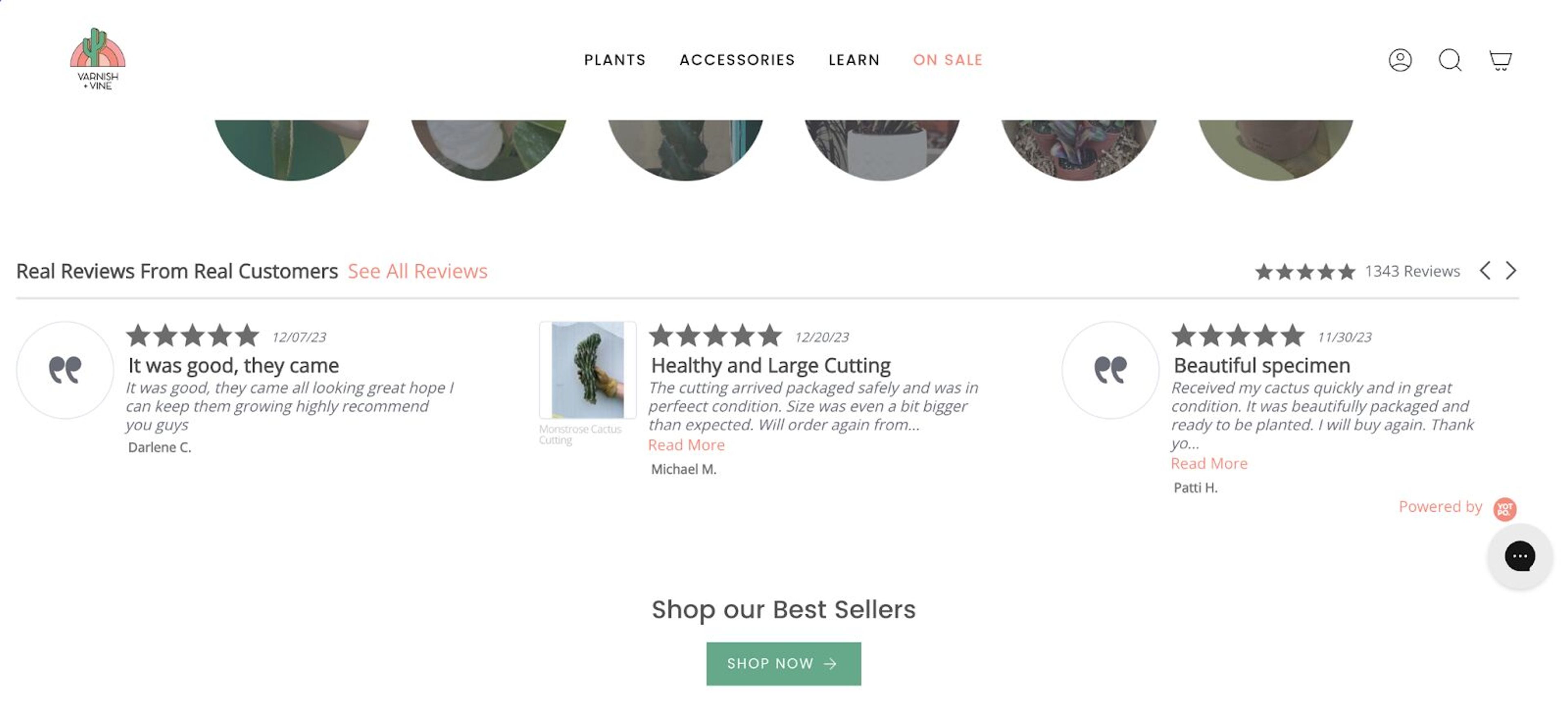This screenshot has height=705, width=1568.
Task: Click the ON SALE highlighted nav item
Action: (947, 60)
